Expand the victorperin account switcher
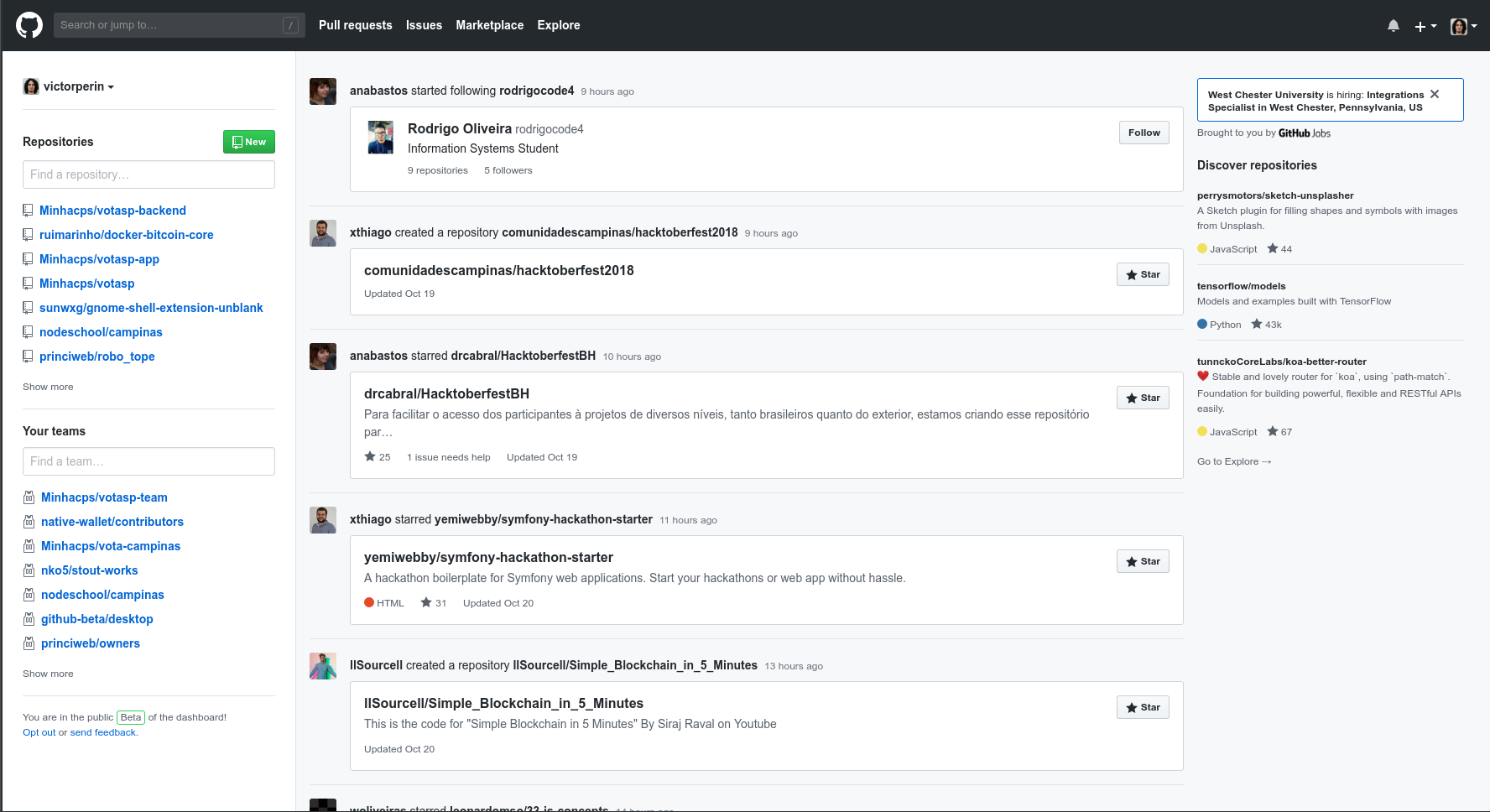 pos(69,86)
